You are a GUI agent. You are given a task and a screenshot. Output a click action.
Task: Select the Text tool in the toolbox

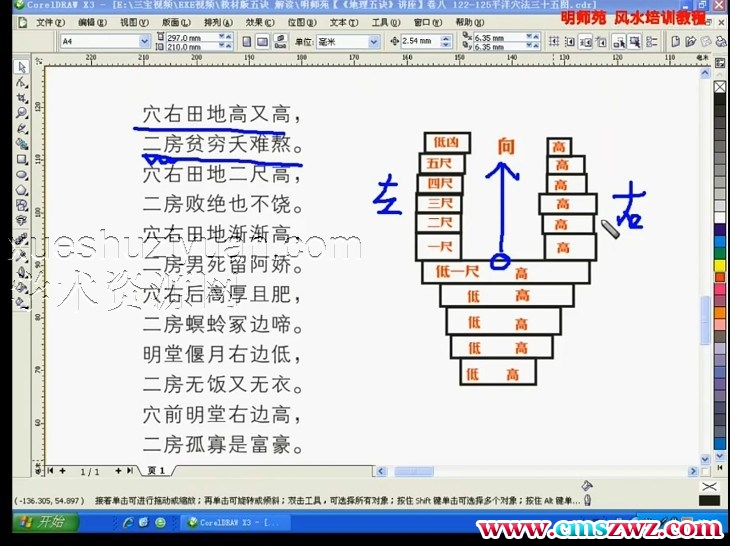pyautogui.click(x=21, y=220)
